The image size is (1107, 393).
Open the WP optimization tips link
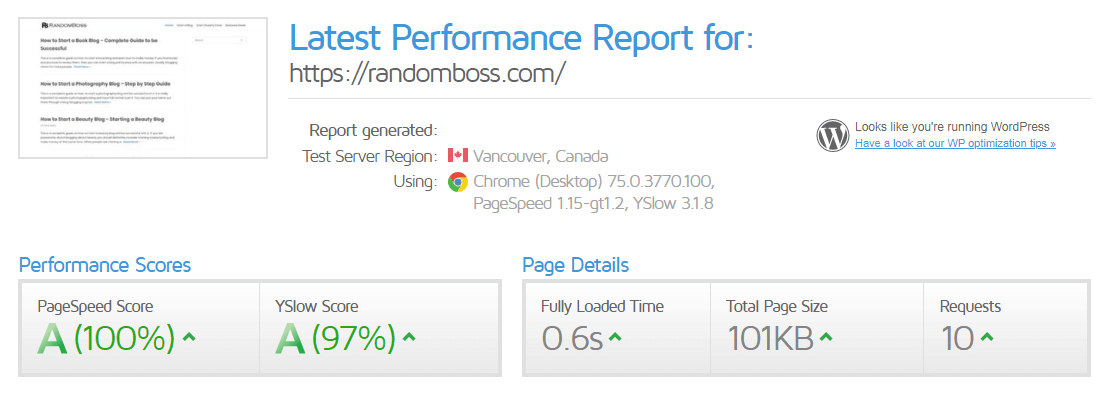tap(955, 143)
